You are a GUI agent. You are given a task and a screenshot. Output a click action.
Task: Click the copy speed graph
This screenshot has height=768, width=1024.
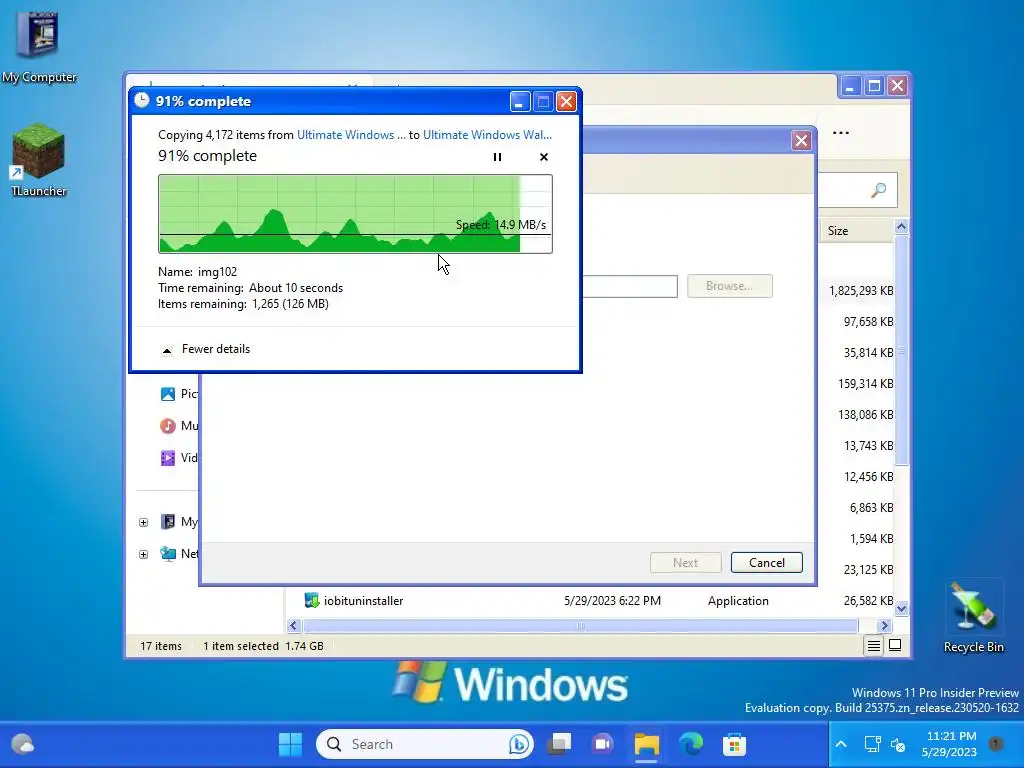pos(355,214)
